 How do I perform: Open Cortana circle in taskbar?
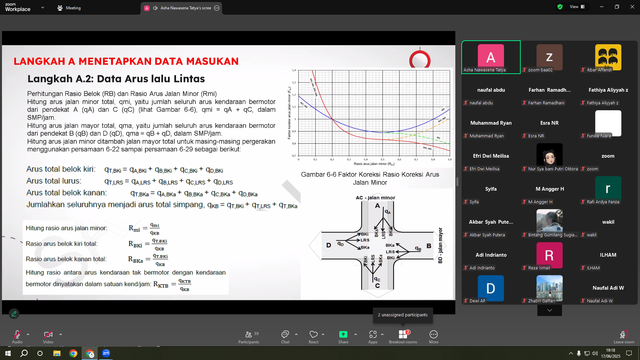click(x=40, y=353)
